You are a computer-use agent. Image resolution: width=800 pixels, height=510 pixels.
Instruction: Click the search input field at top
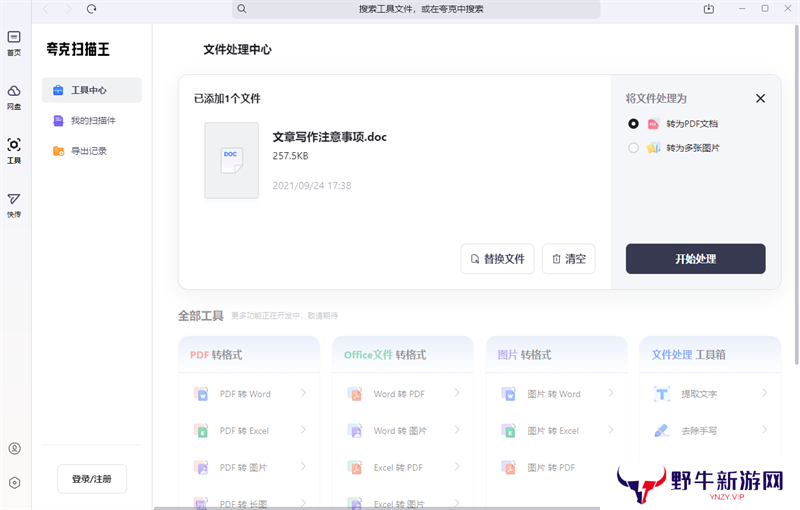click(x=416, y=9)
